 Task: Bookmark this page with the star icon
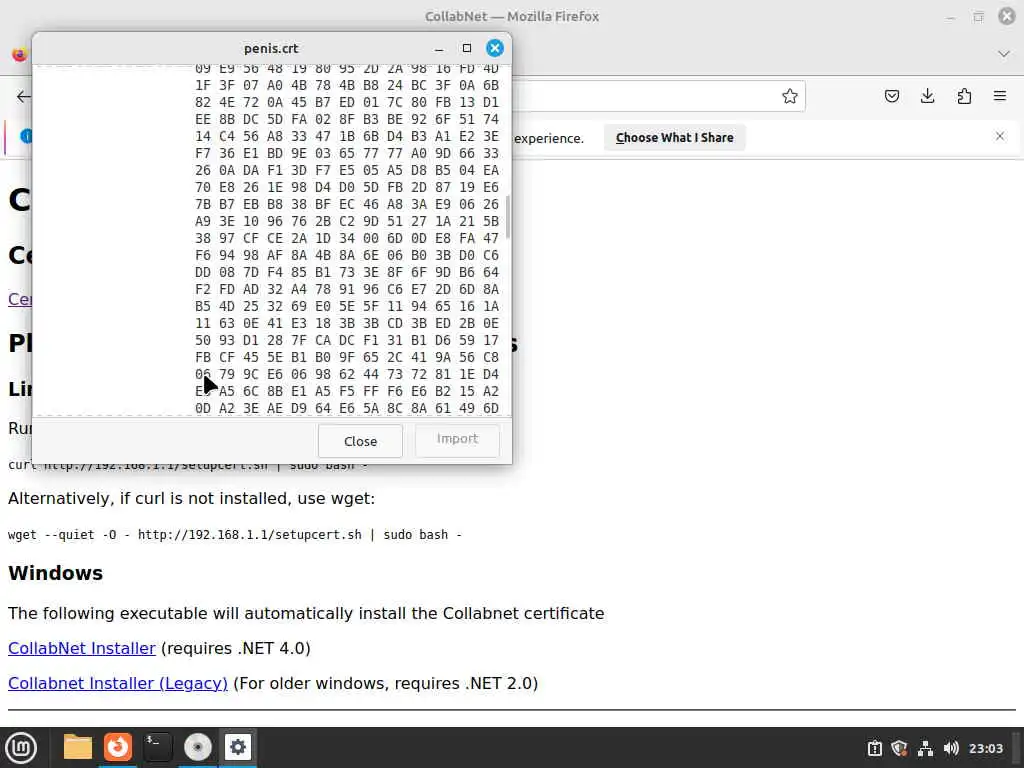[x=790, y=97]
